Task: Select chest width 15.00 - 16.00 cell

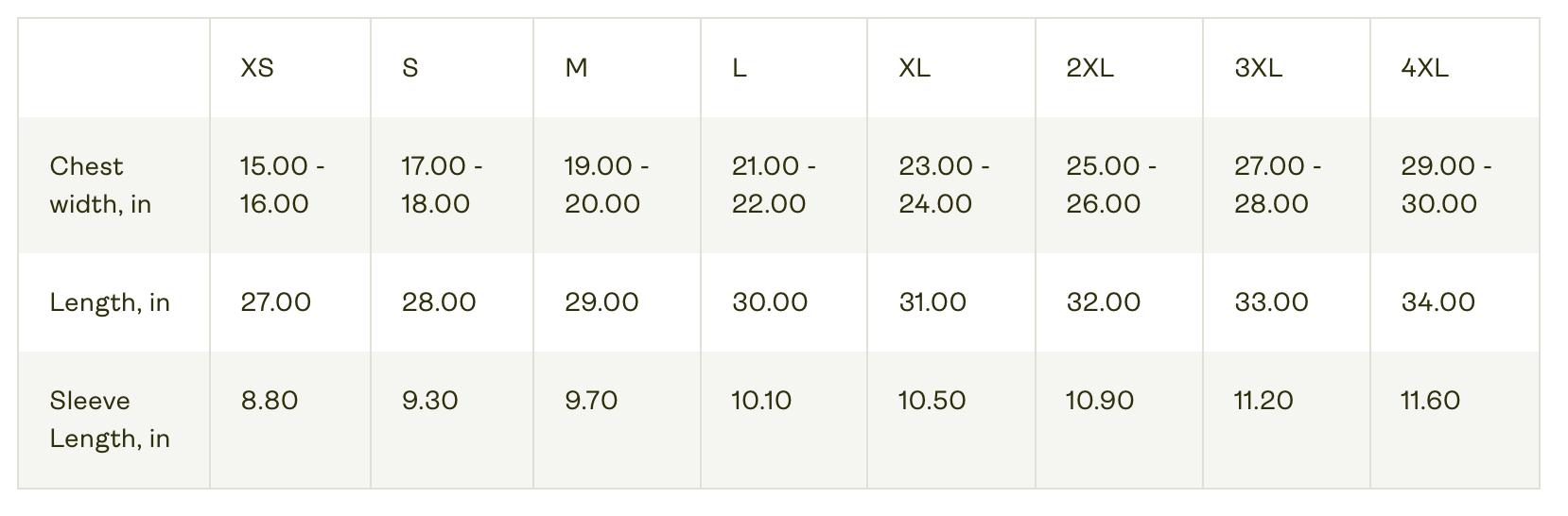Action: pos(283,185)
